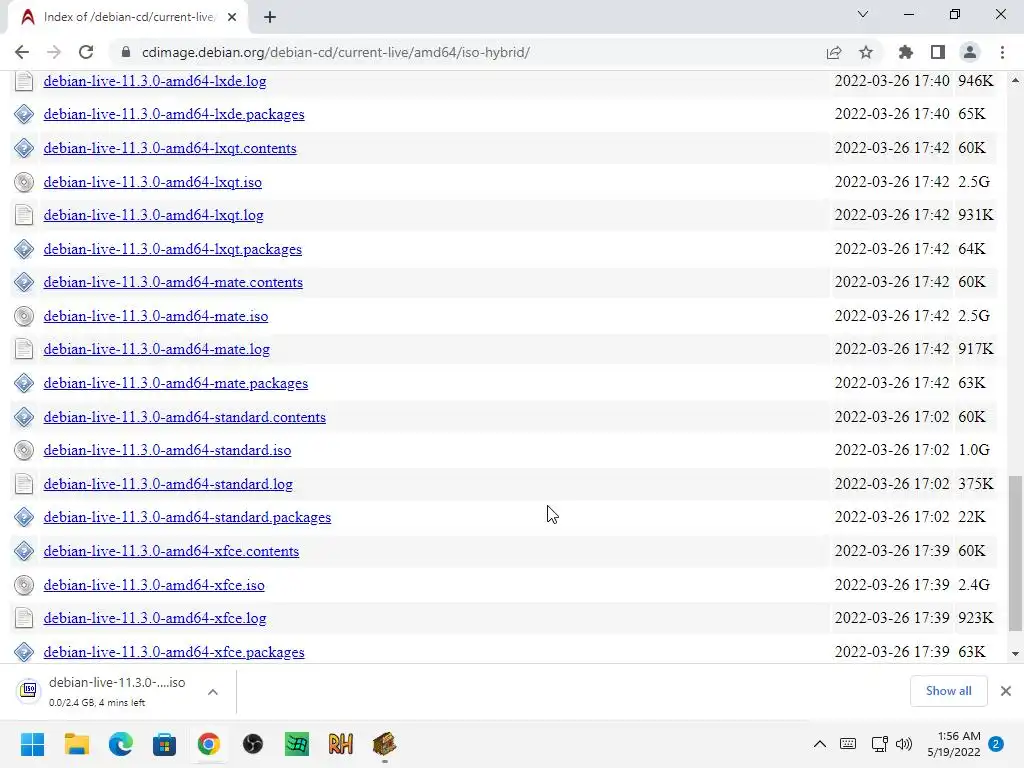Download debian-live-11.3.0-amd64-standard.iso

coord(167,451)
